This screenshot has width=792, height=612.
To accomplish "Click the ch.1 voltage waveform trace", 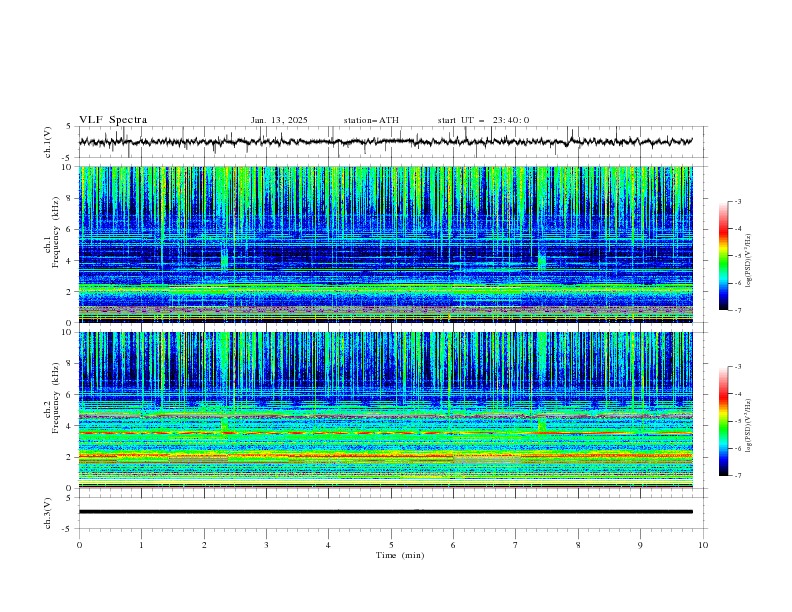I will (385, 141).
